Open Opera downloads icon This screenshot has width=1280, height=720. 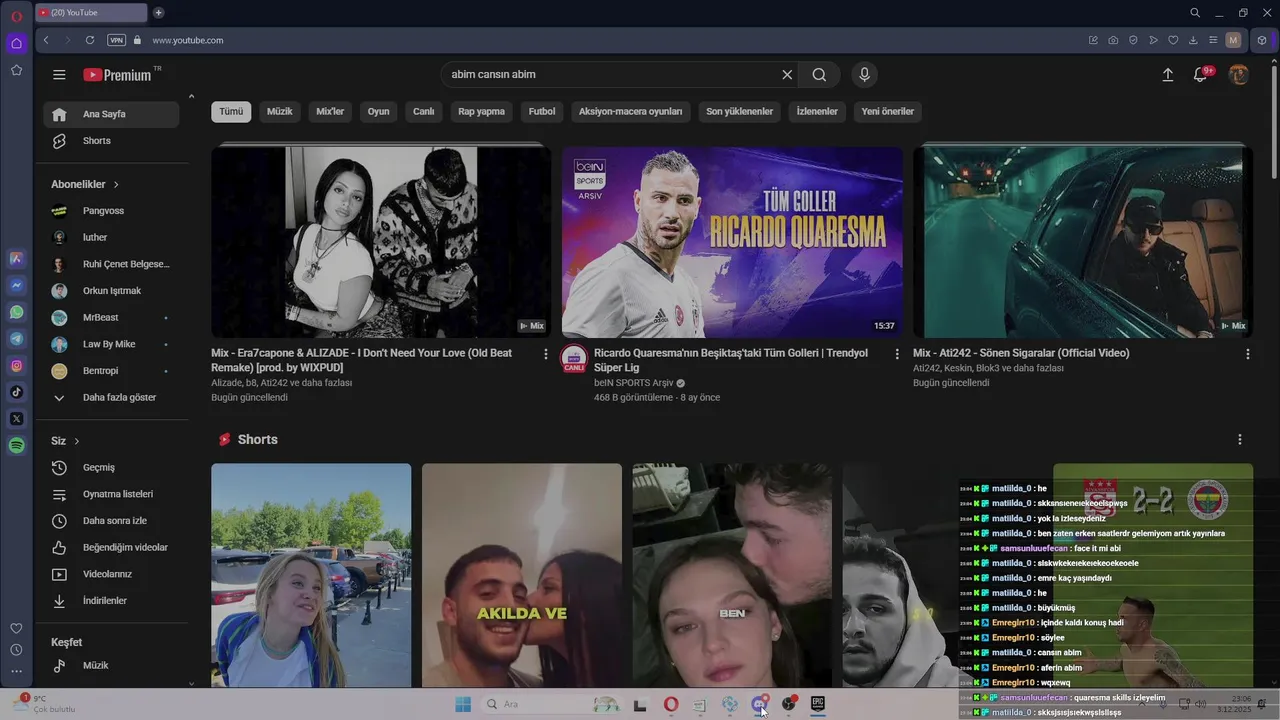pos(1193,40)
